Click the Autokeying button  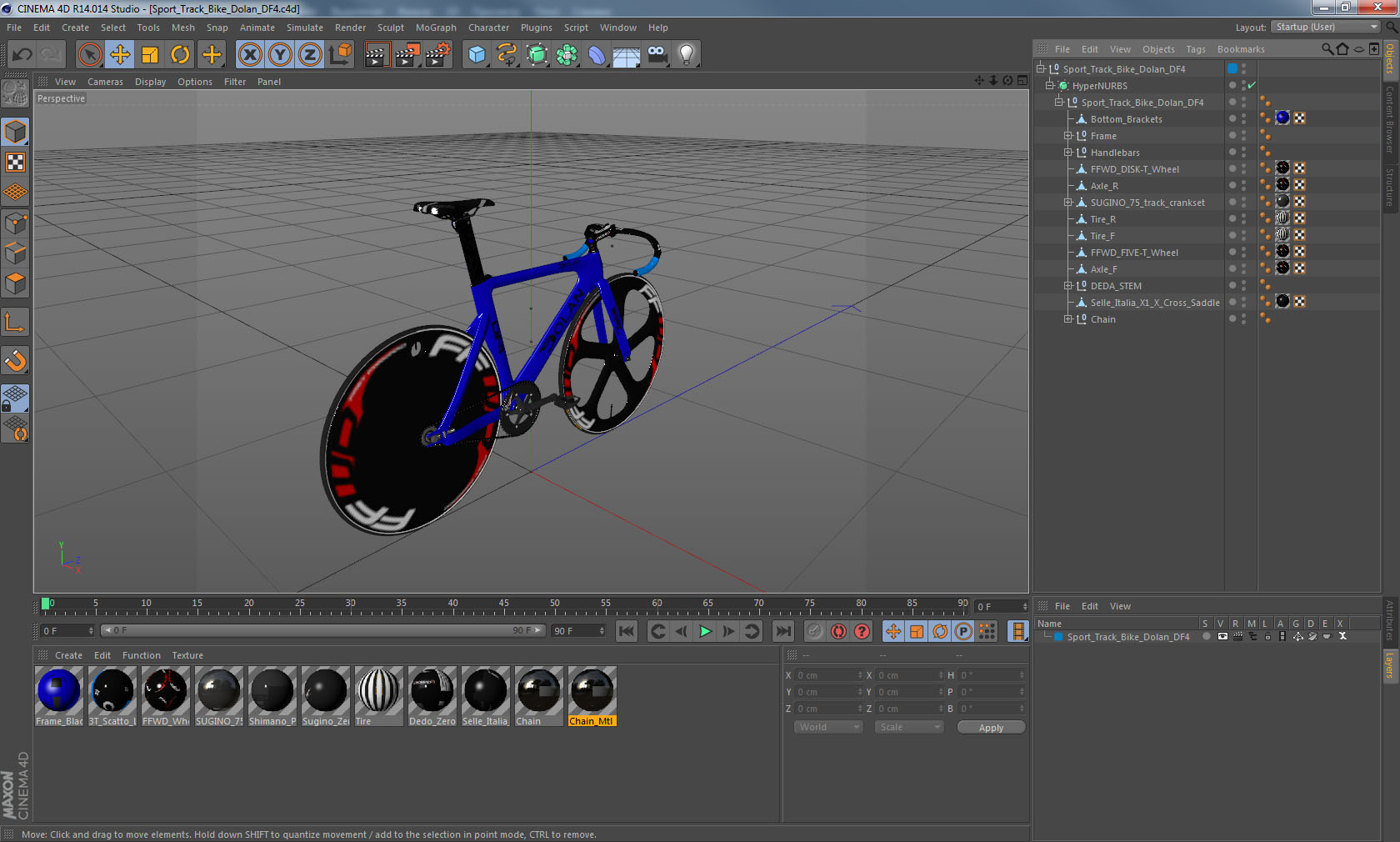[838, 631]
